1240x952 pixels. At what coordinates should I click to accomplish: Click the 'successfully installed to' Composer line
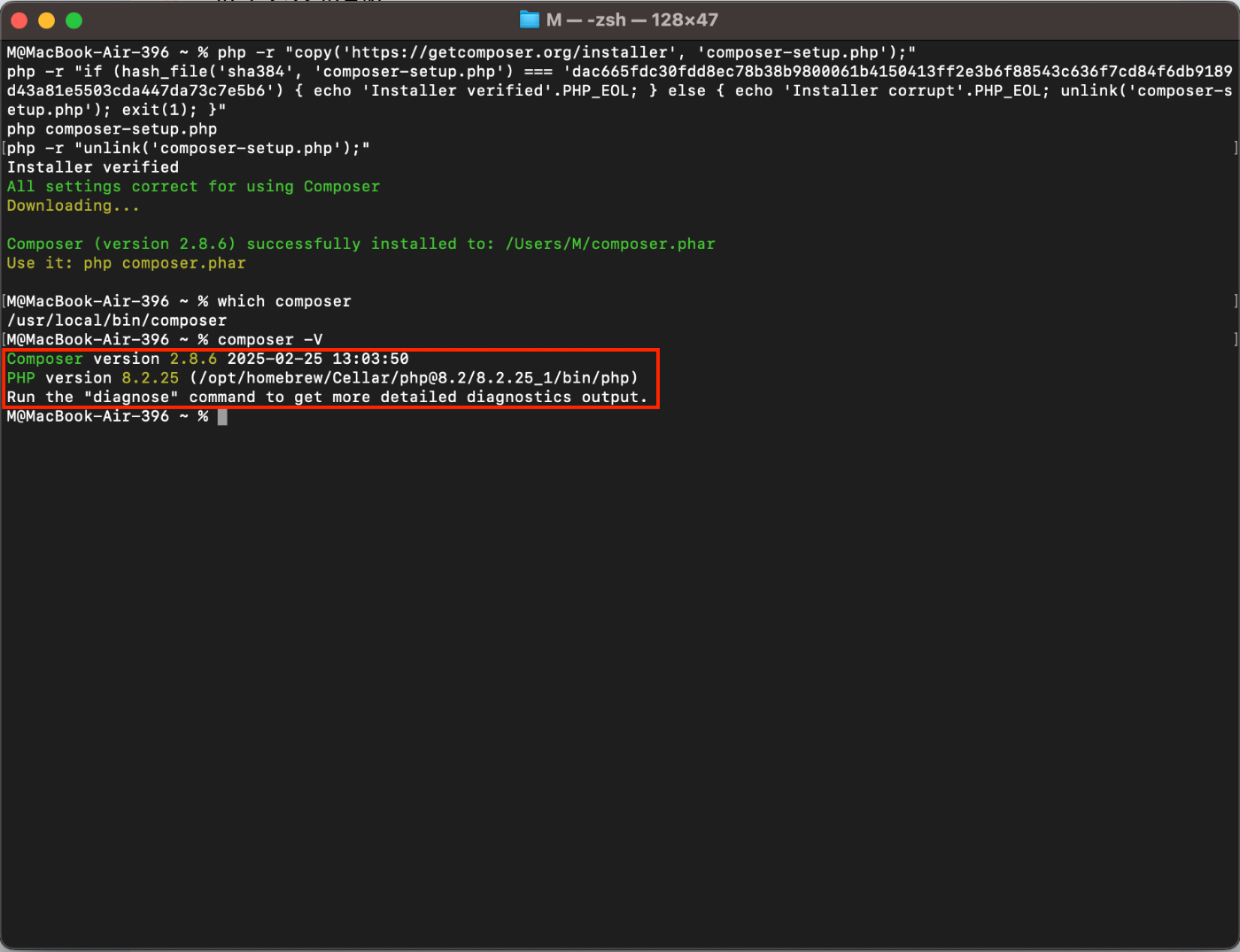click(x=360, y=244)
